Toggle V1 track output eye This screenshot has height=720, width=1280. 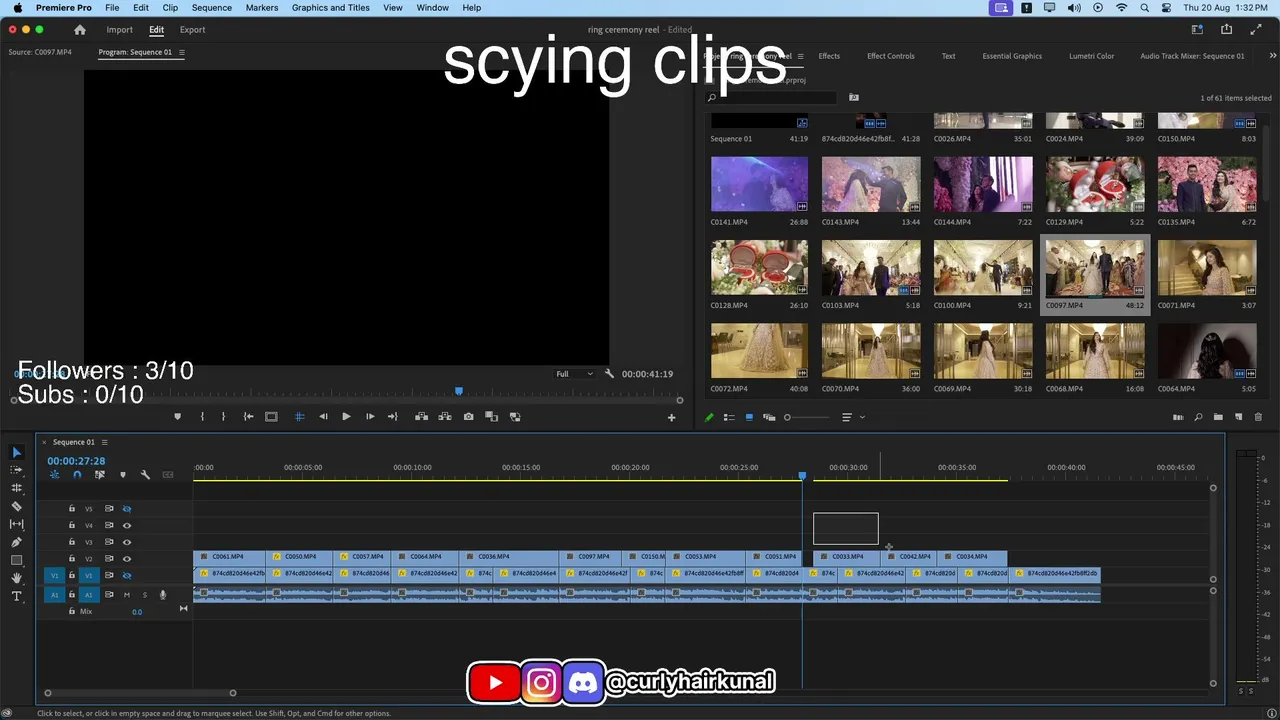click(x=127, y=575)
